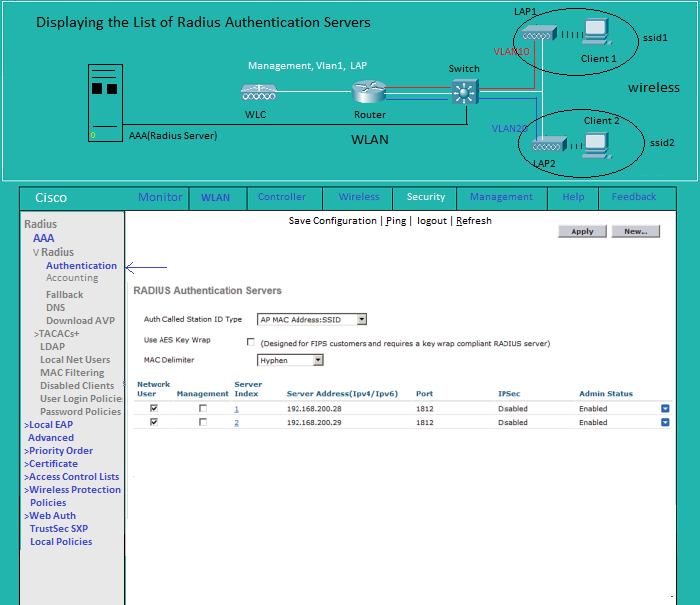
Task: Click the New... button
Action: [636, 231]
